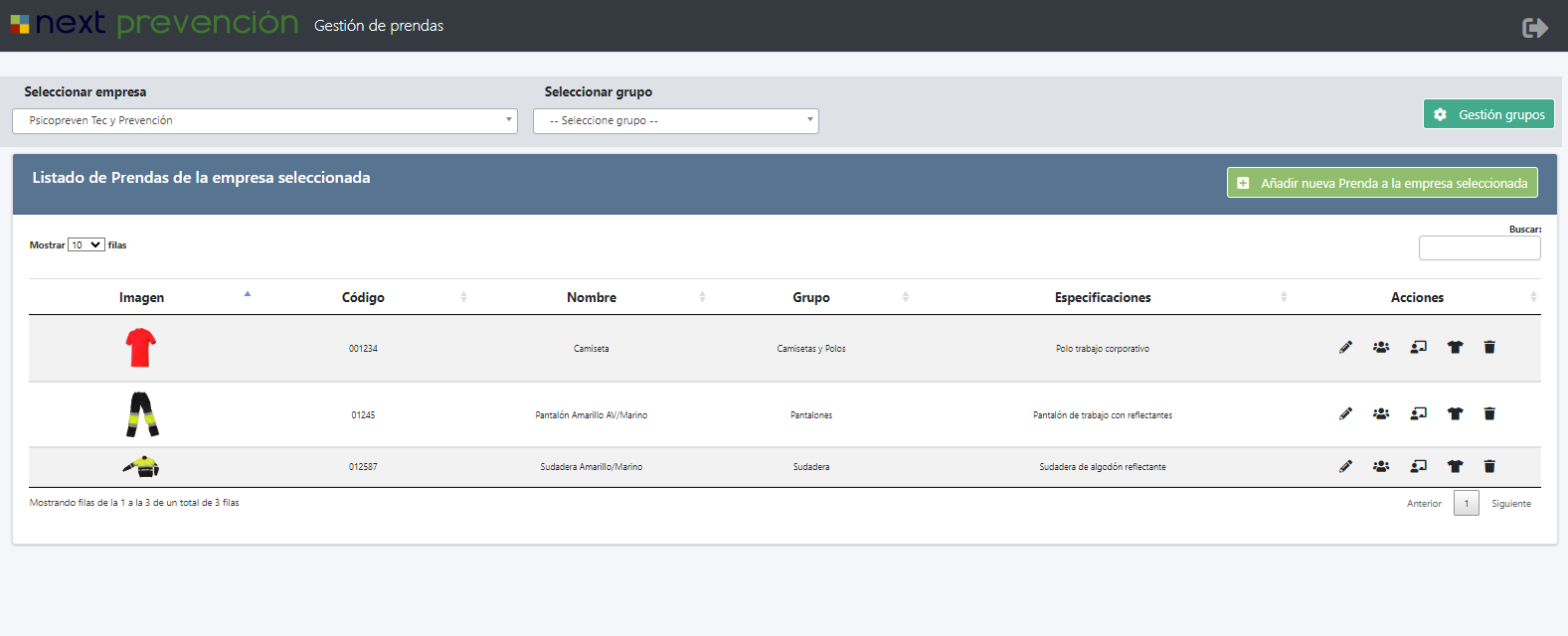Click the group cell Sudadera
This screenshot has width=1568, height=636.
point(811,467)
